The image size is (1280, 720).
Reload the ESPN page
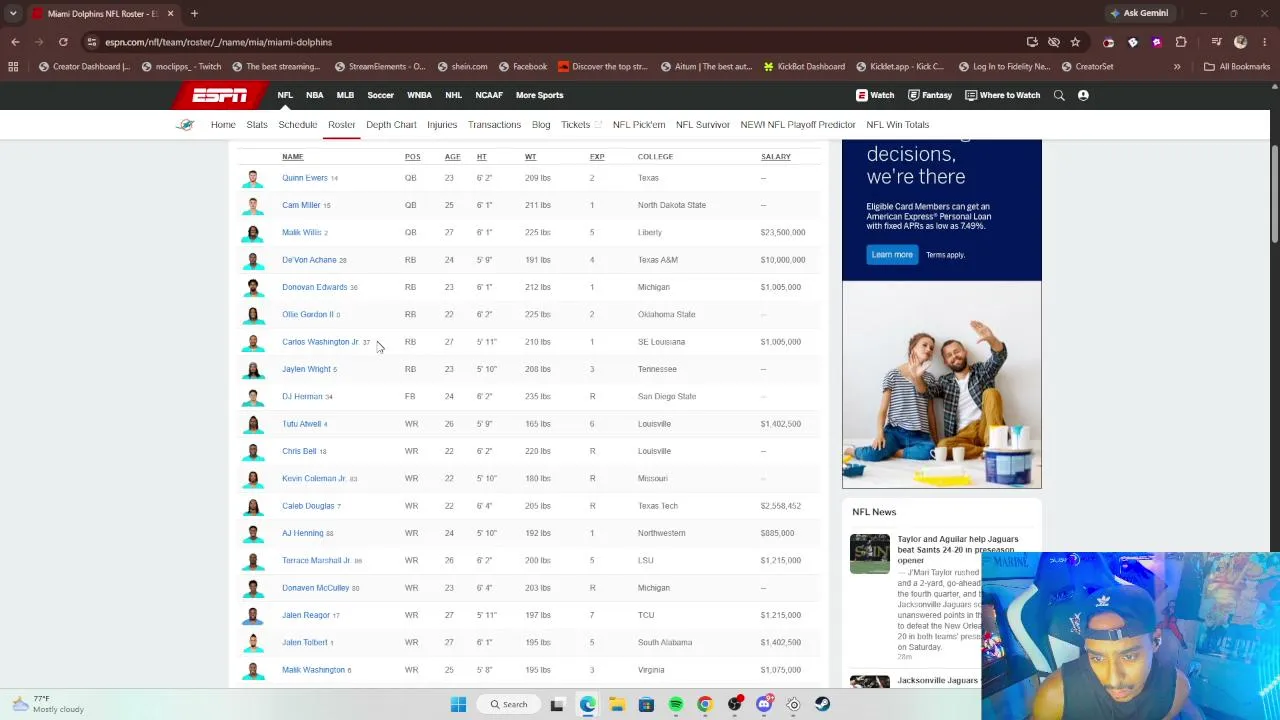click(x=63, y=42)
